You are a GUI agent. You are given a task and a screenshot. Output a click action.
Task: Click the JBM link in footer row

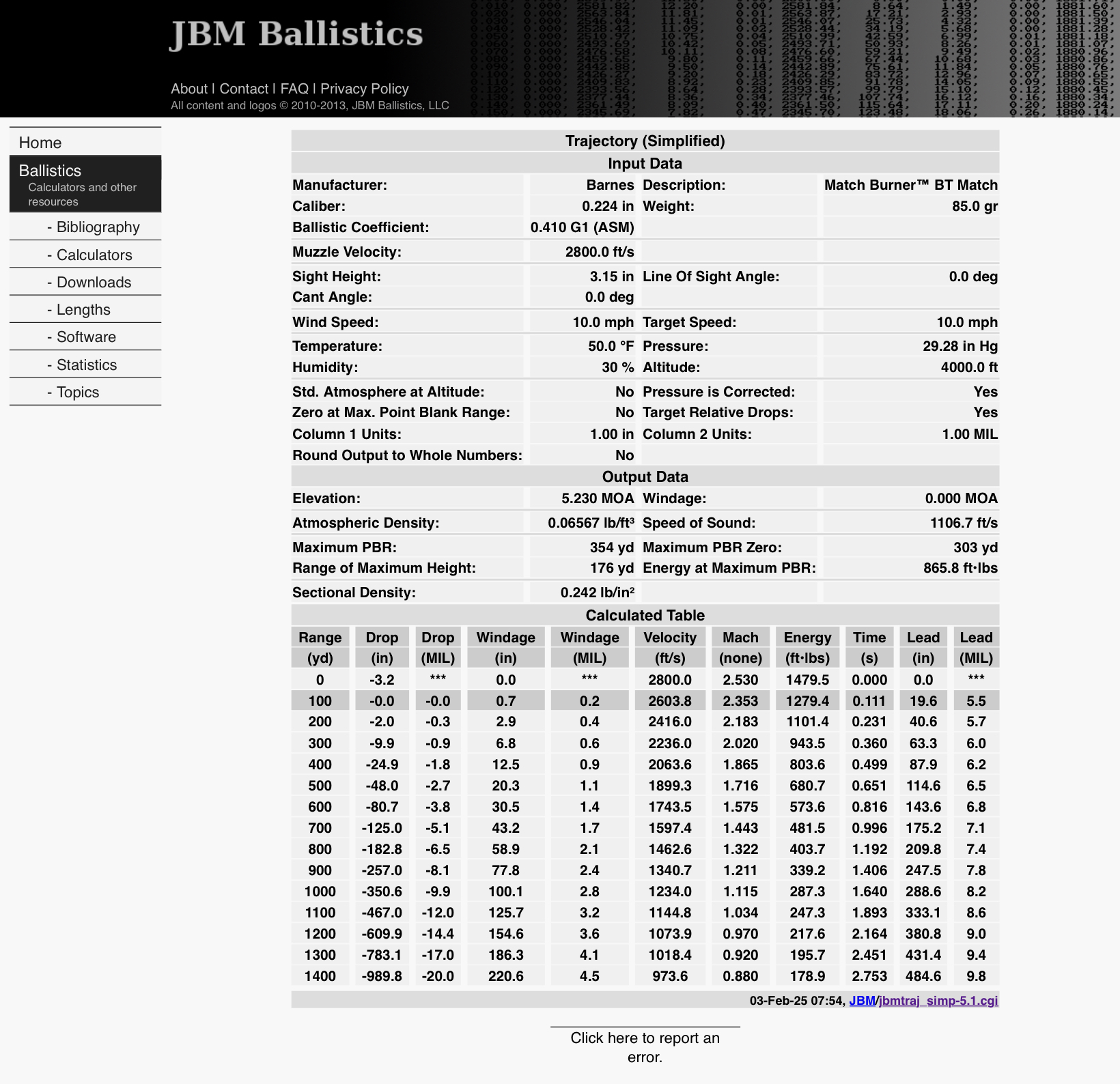862,1001
